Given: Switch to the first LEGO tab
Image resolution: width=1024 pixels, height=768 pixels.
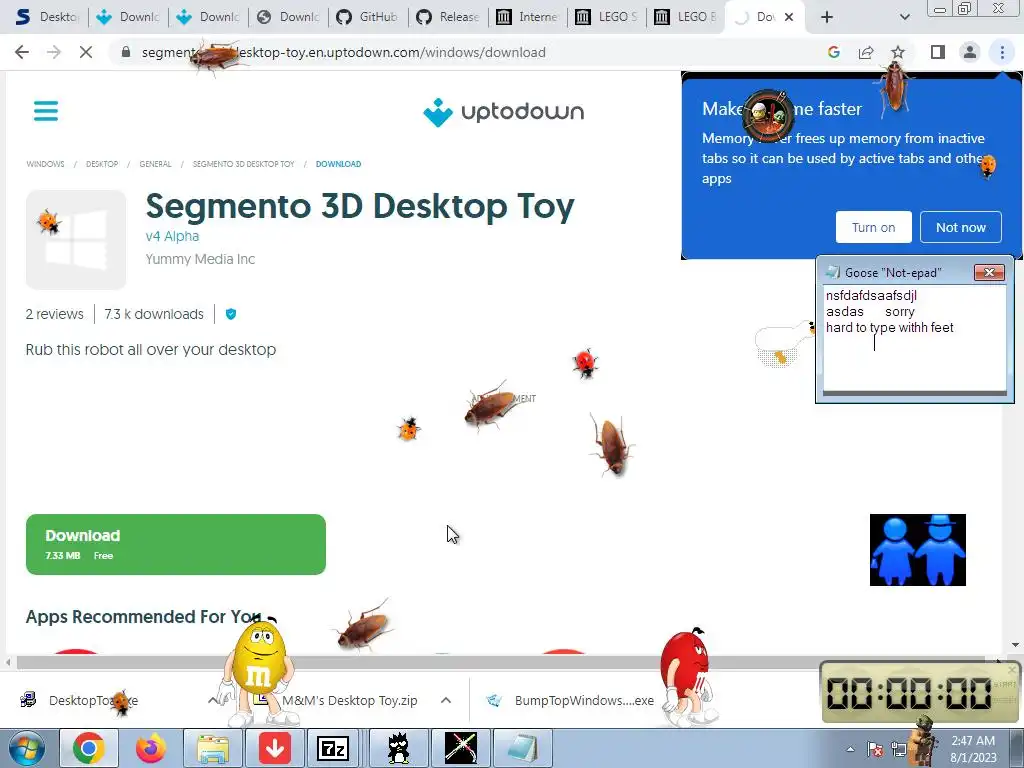Looking at the screenshot, I should (606, 17).
